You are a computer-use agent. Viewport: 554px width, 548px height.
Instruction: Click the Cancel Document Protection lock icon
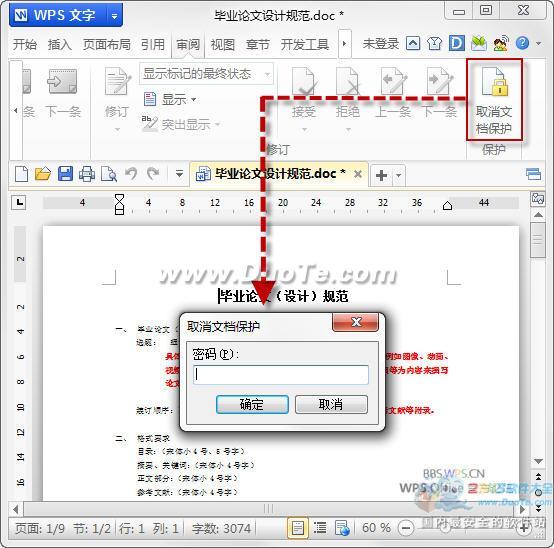coord(495,82)
